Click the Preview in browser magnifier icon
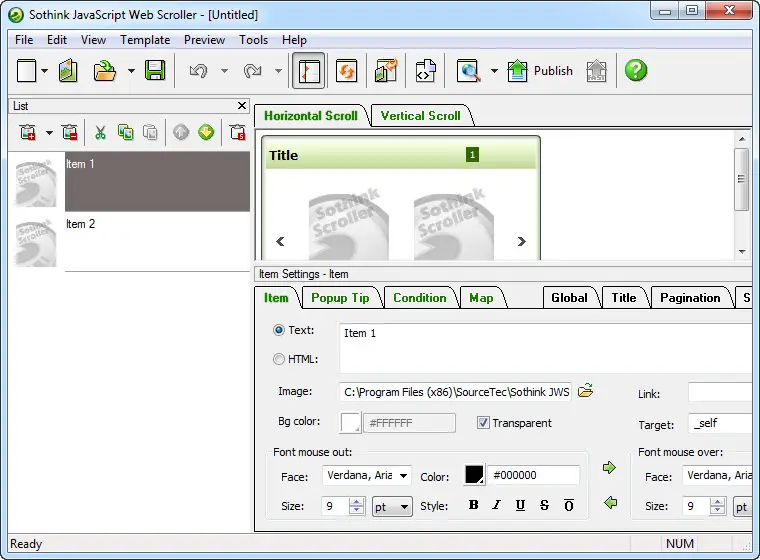This screenshot has width=760, height=560. coord(469,71)
